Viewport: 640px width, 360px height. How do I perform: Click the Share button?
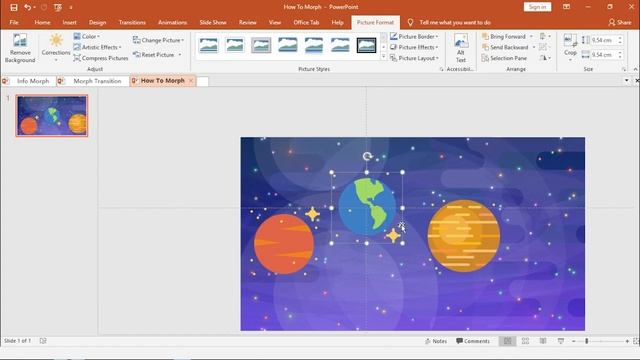pos(619,22)
